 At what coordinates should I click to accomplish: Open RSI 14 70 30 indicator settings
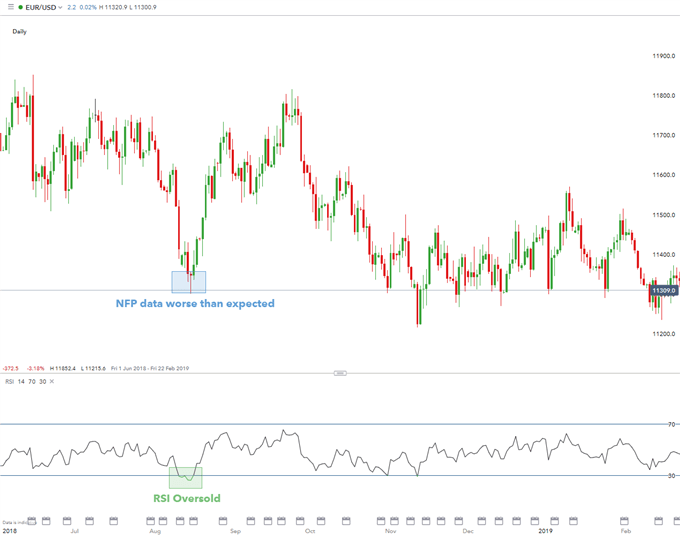click(26, 381)
